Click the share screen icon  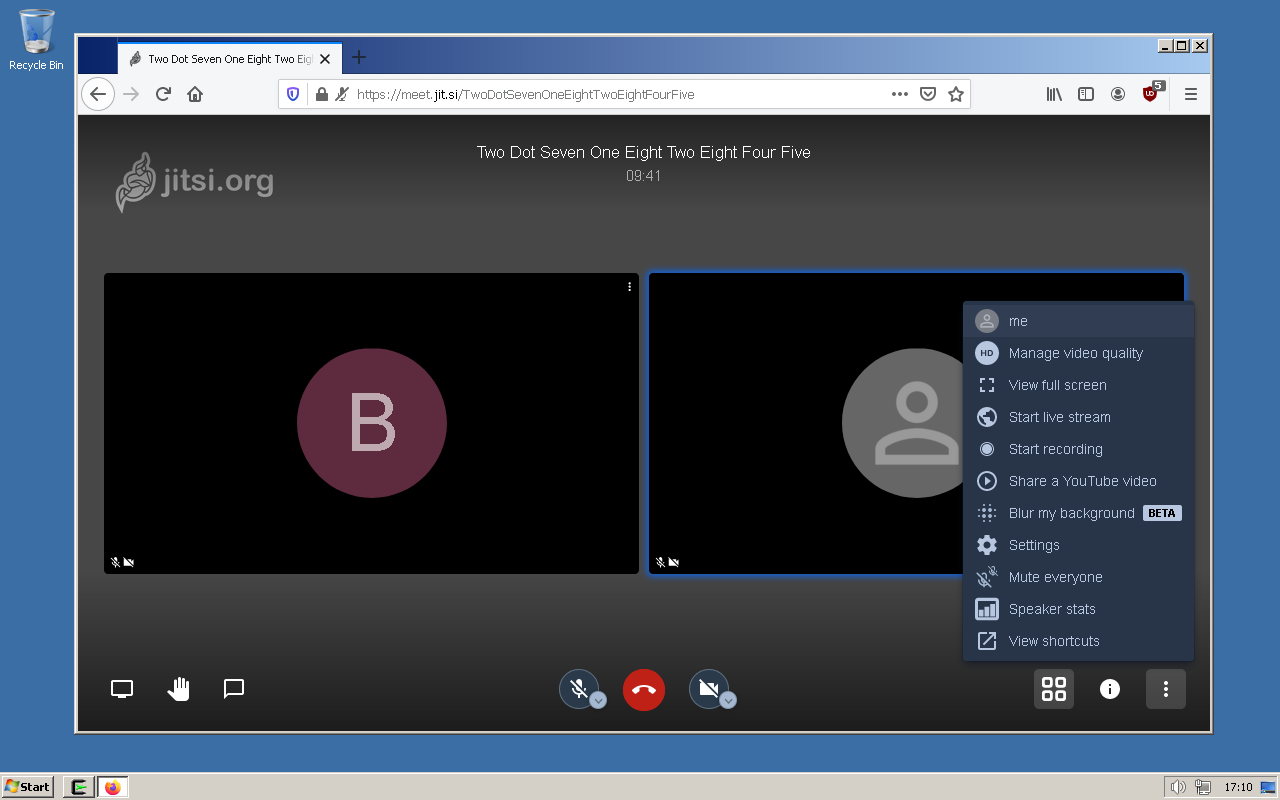[122, 689]
